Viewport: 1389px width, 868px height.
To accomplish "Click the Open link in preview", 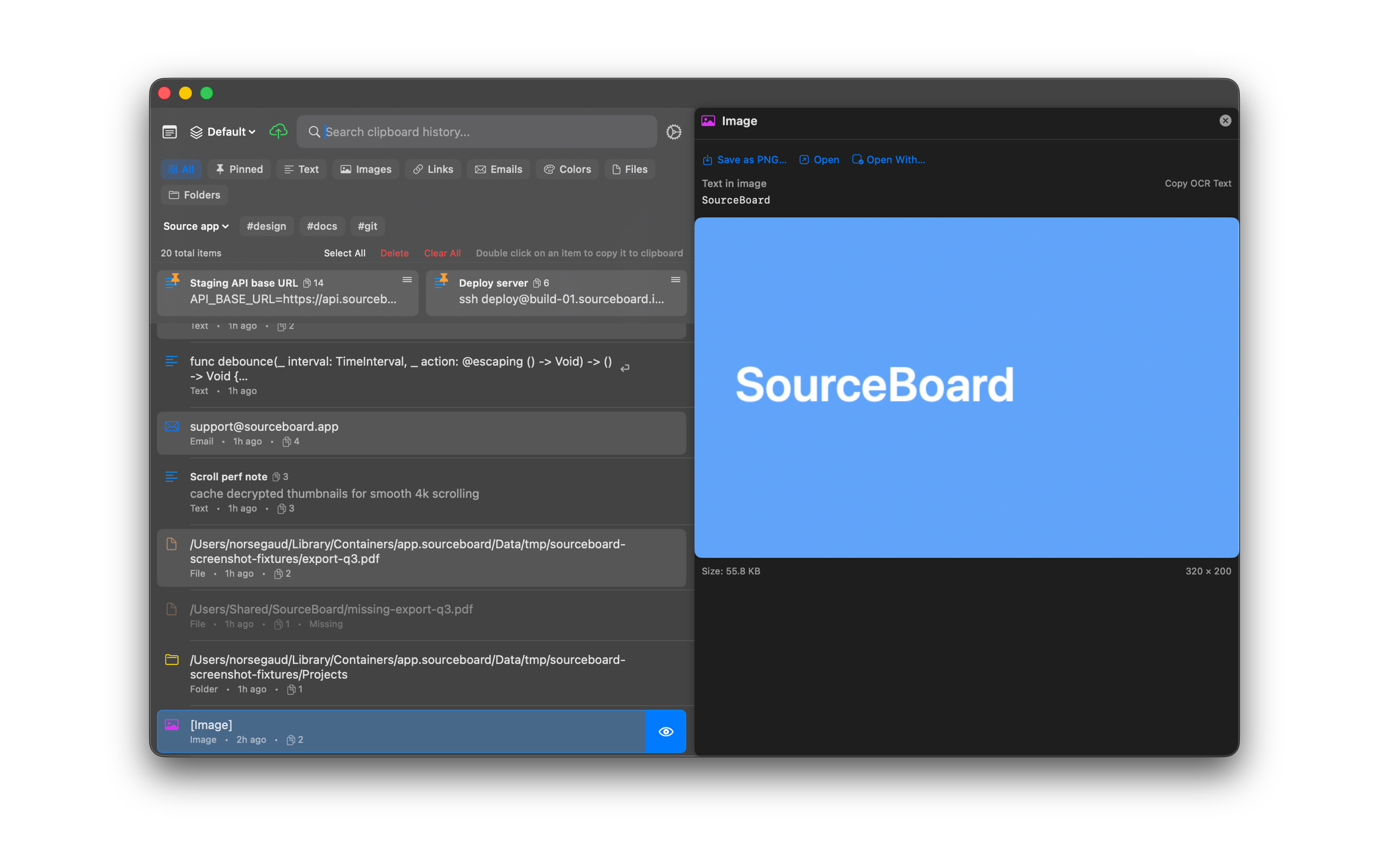I will pos(819,159).
